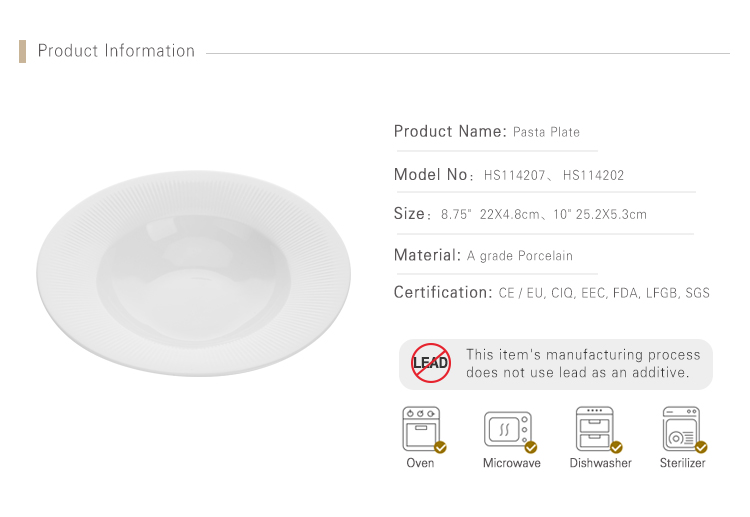Click the lead-free manufacturing notice text
This screenshot has height=517, width=750.
click(583, 363)
